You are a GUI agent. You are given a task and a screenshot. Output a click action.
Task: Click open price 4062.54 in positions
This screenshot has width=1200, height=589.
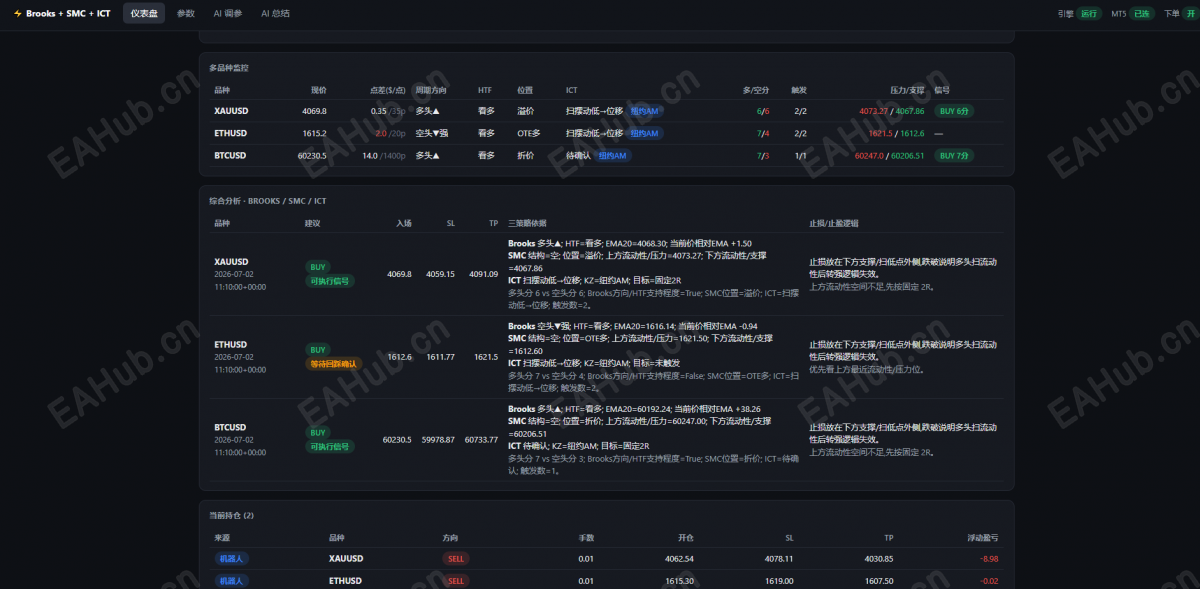pos(679,559)
